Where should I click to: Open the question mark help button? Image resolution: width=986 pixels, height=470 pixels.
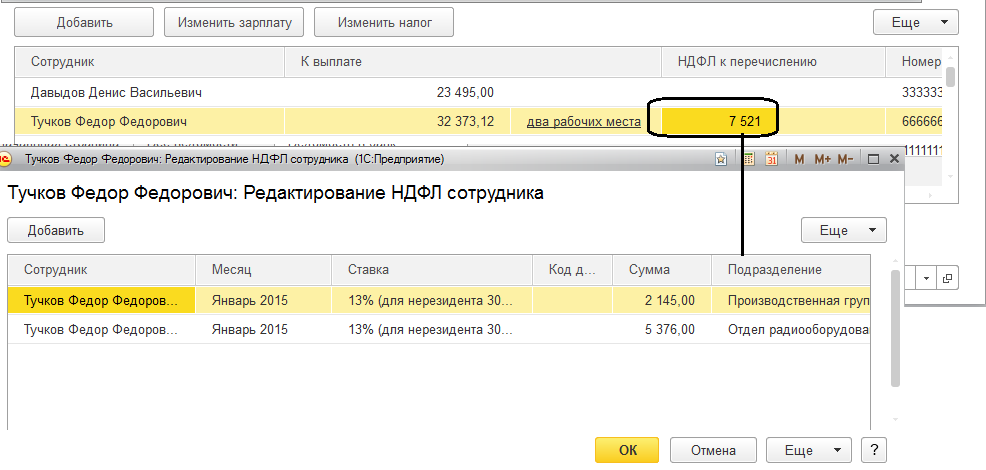pos(874,450)
